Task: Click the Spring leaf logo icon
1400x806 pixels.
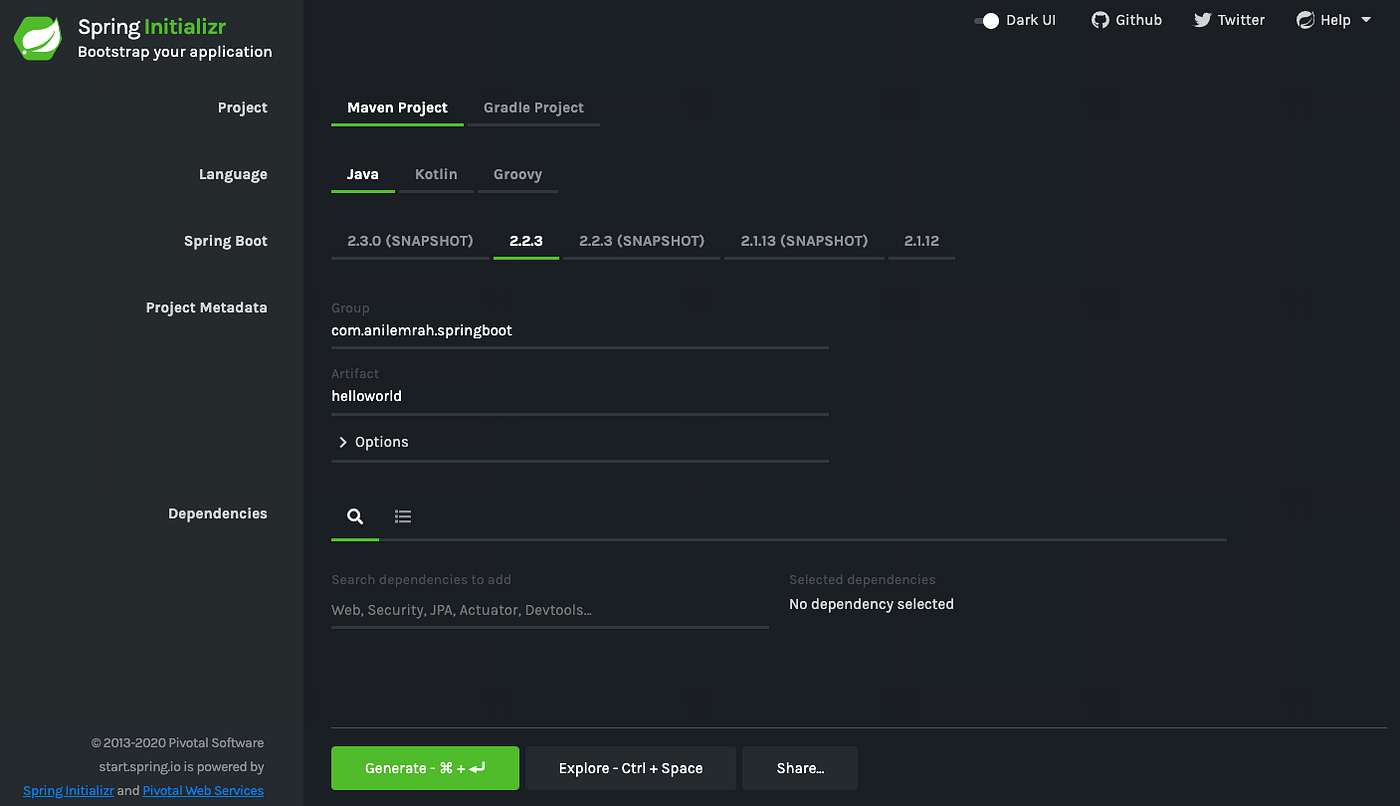Action: 38,39
